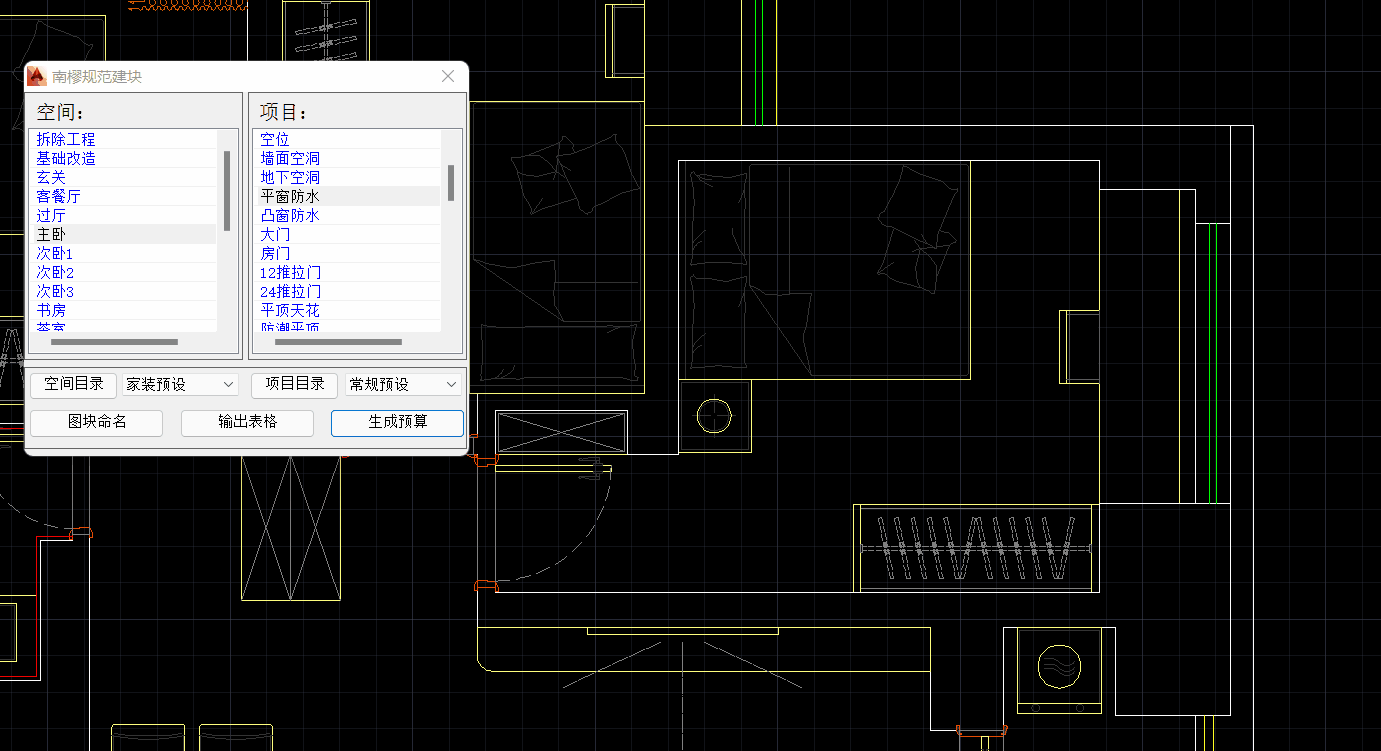
Task: Select 书房 in the 空间 list
Action: click(51, 310)
